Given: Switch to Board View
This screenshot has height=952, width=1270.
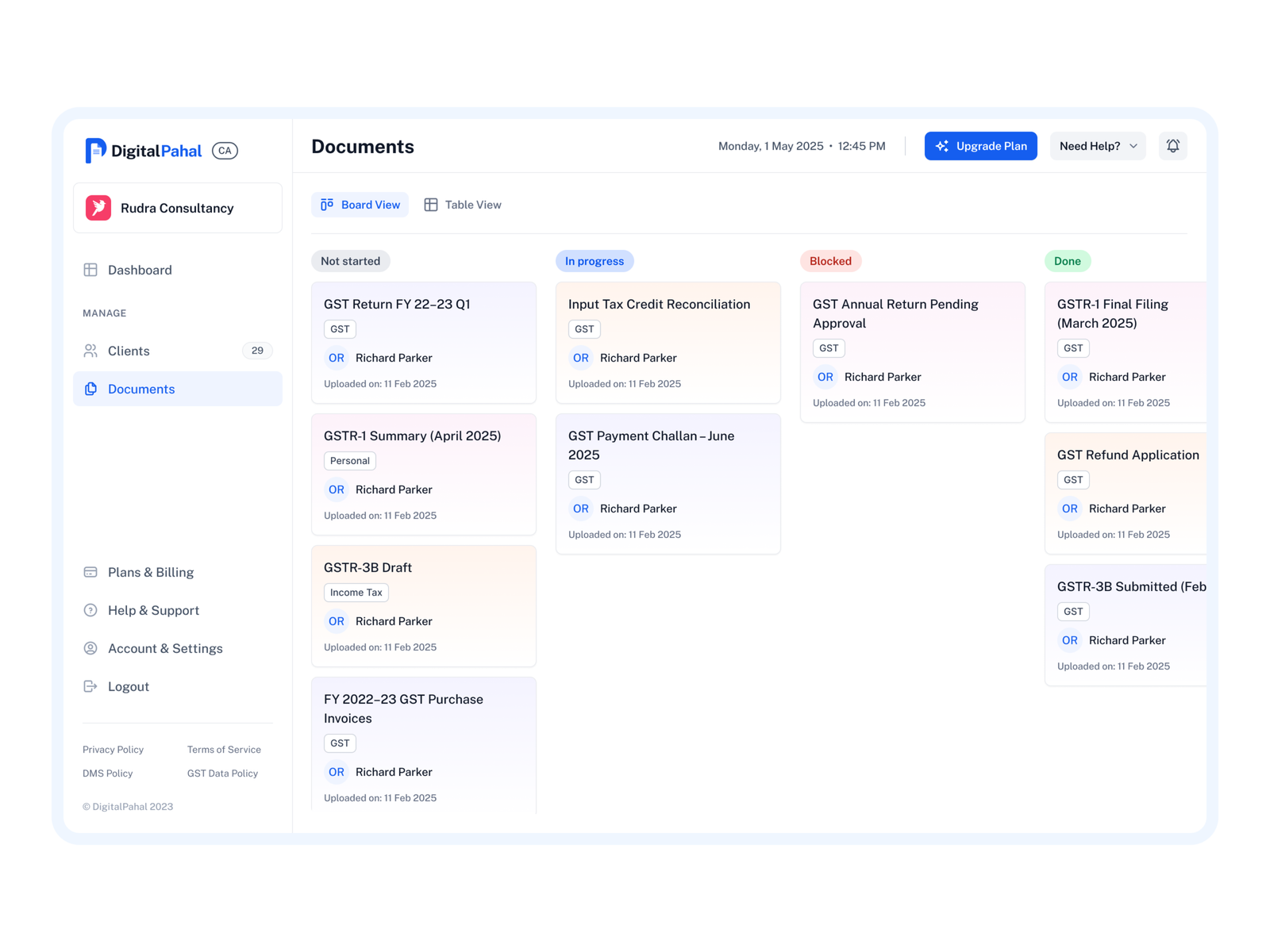Looking at the screenshot, I should coord(360,205).
